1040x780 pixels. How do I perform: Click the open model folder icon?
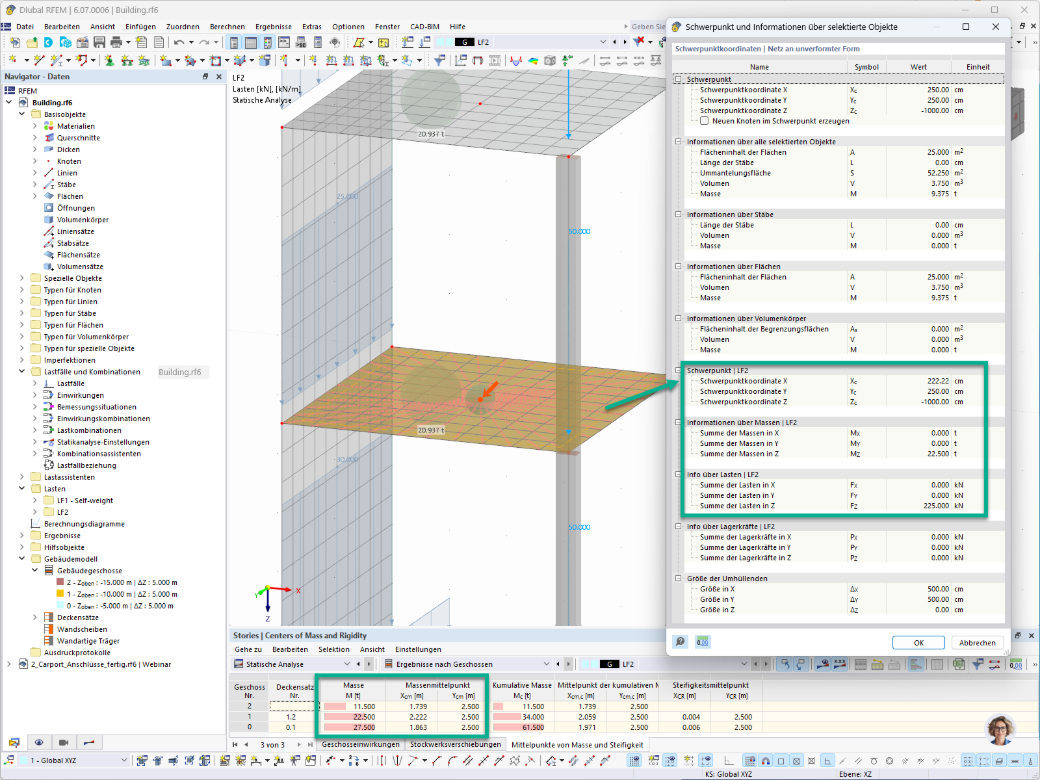(x=32, y=42)
